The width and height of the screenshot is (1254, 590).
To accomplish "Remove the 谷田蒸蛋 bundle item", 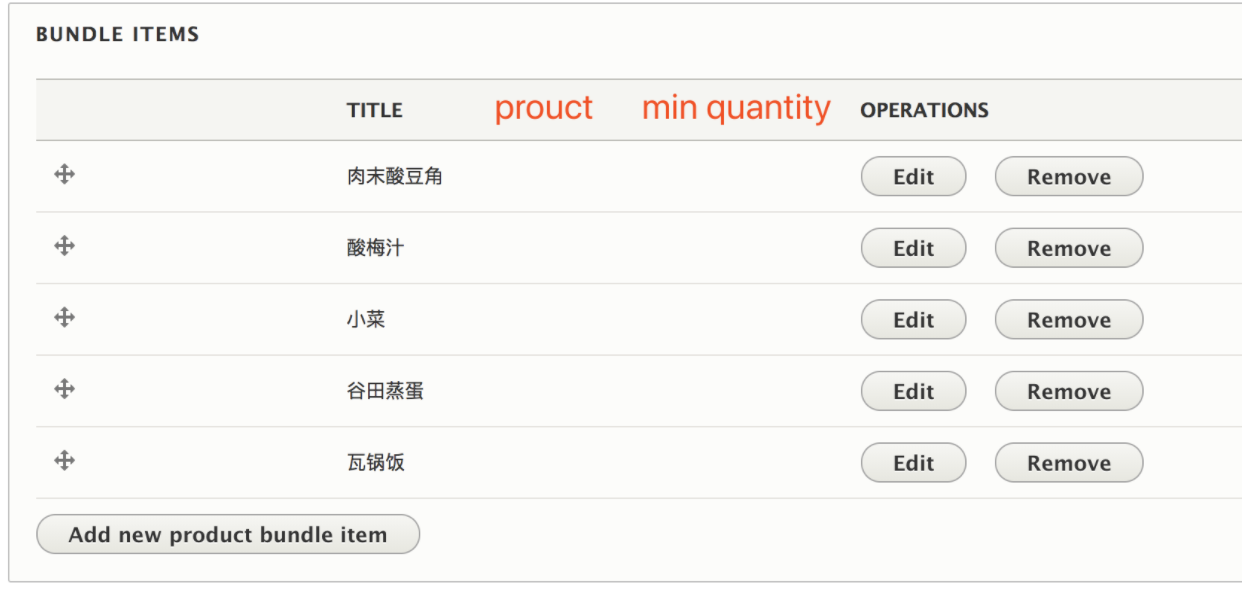I will click(1069, 391).
